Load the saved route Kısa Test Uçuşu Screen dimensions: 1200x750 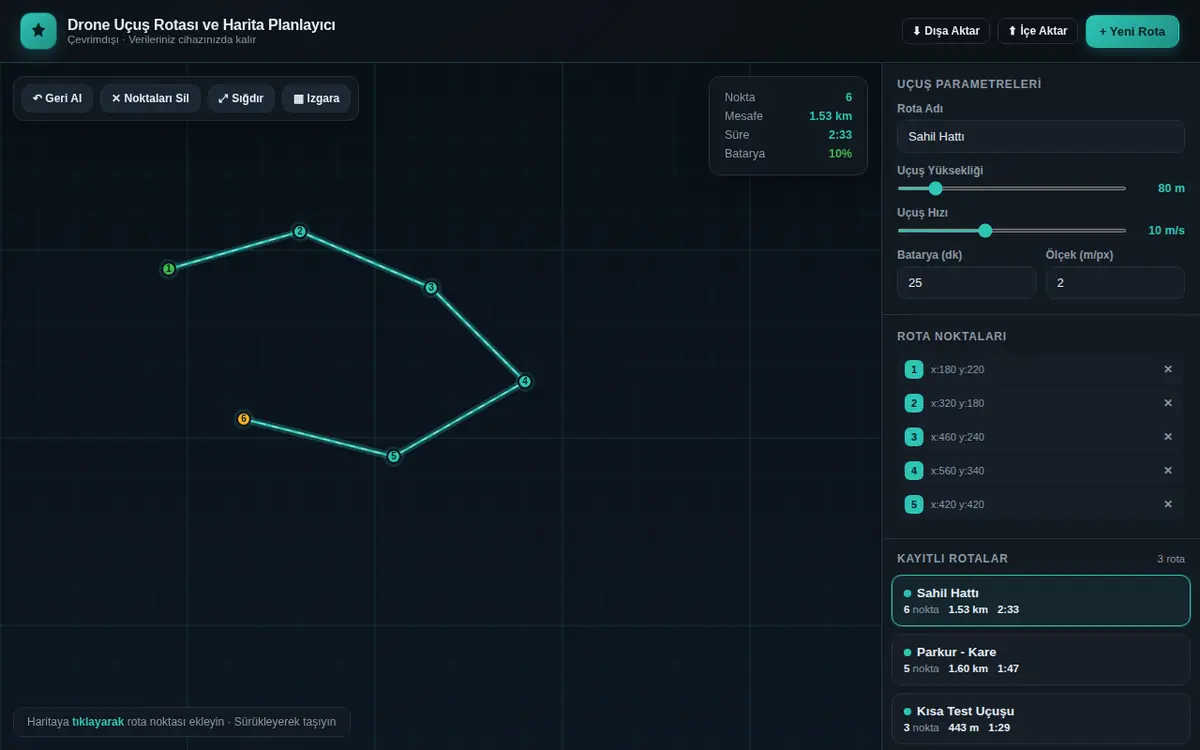pos(1041,719)
